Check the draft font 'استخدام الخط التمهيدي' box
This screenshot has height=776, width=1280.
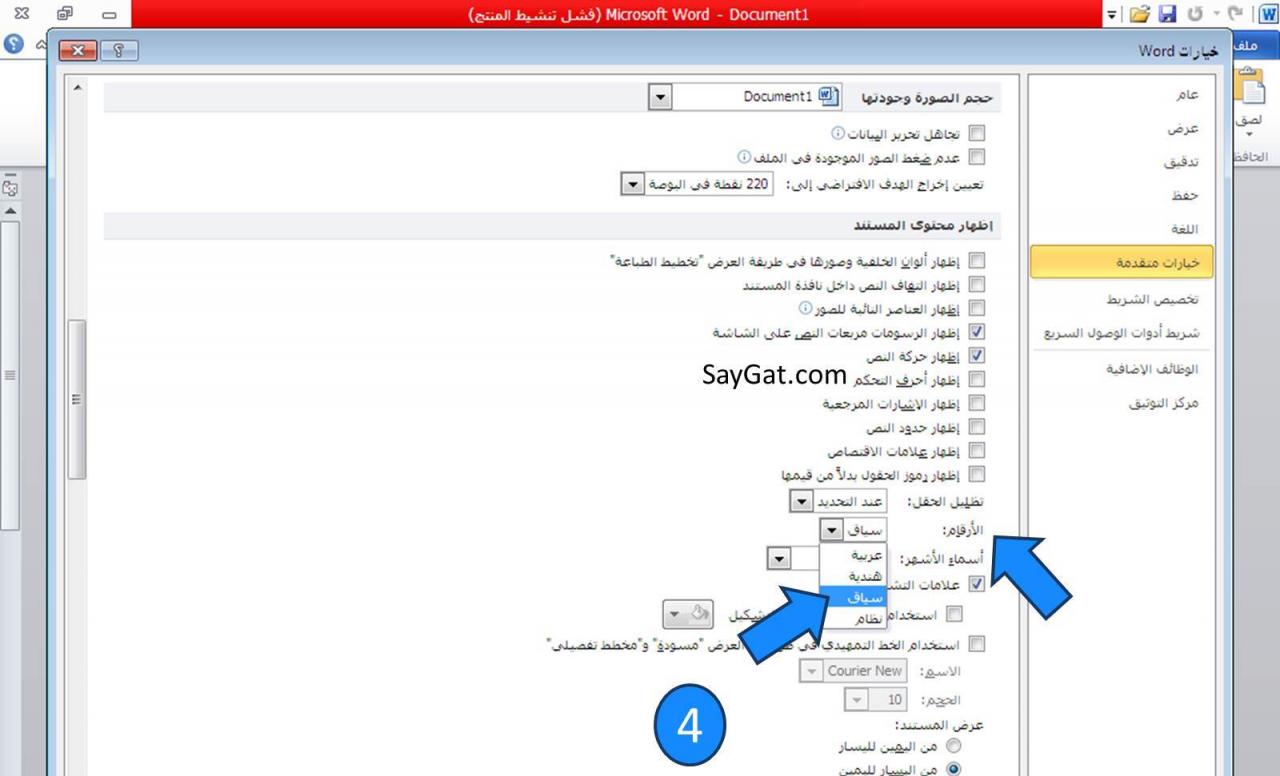click(x=977, y=643)
